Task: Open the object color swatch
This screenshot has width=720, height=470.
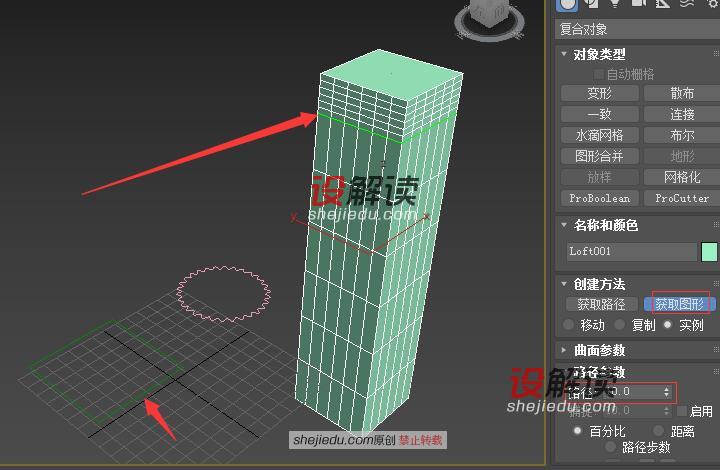Action: point(709,252)
